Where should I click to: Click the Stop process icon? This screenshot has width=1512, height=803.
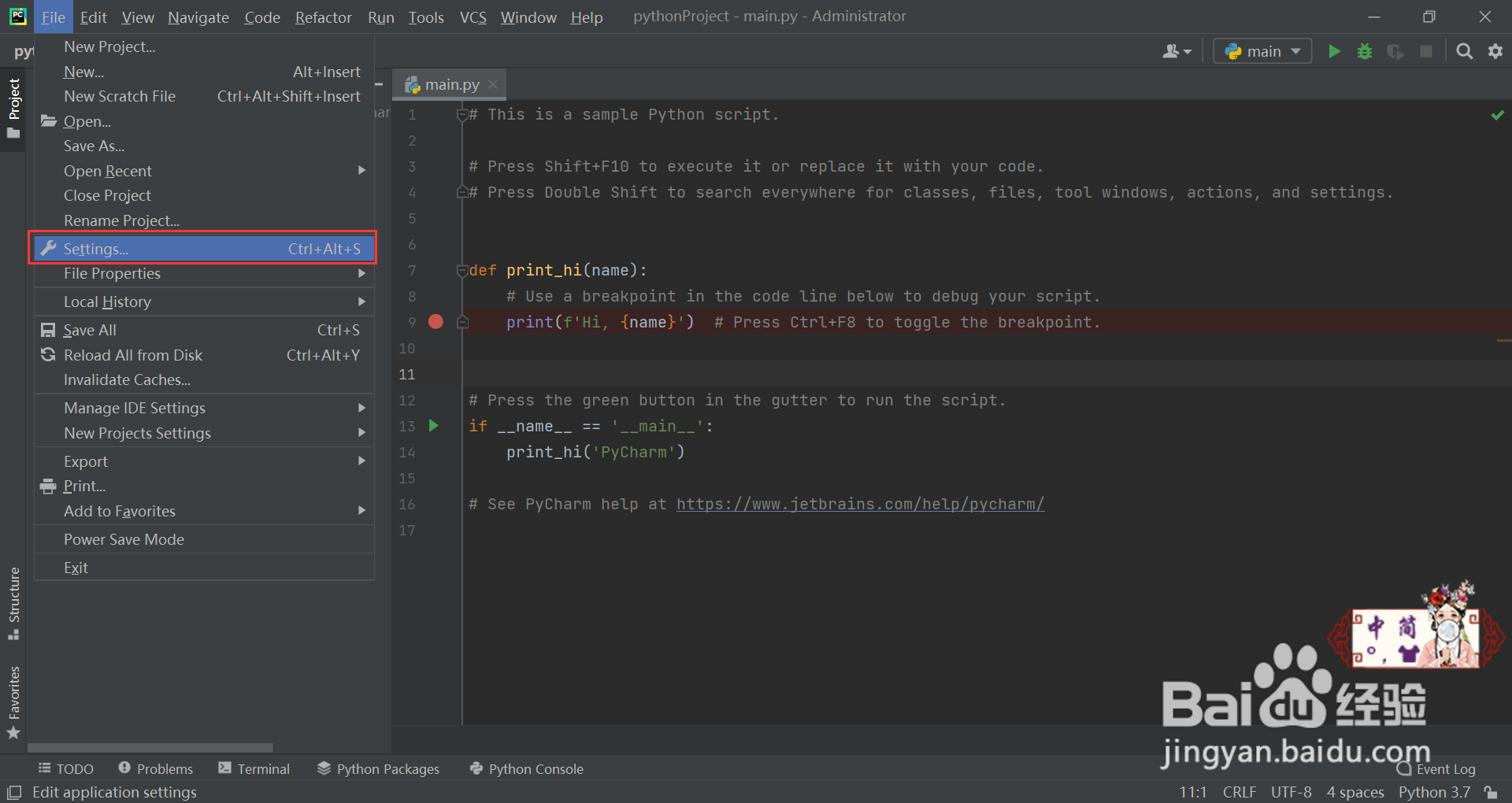[x=1426, y=51]
